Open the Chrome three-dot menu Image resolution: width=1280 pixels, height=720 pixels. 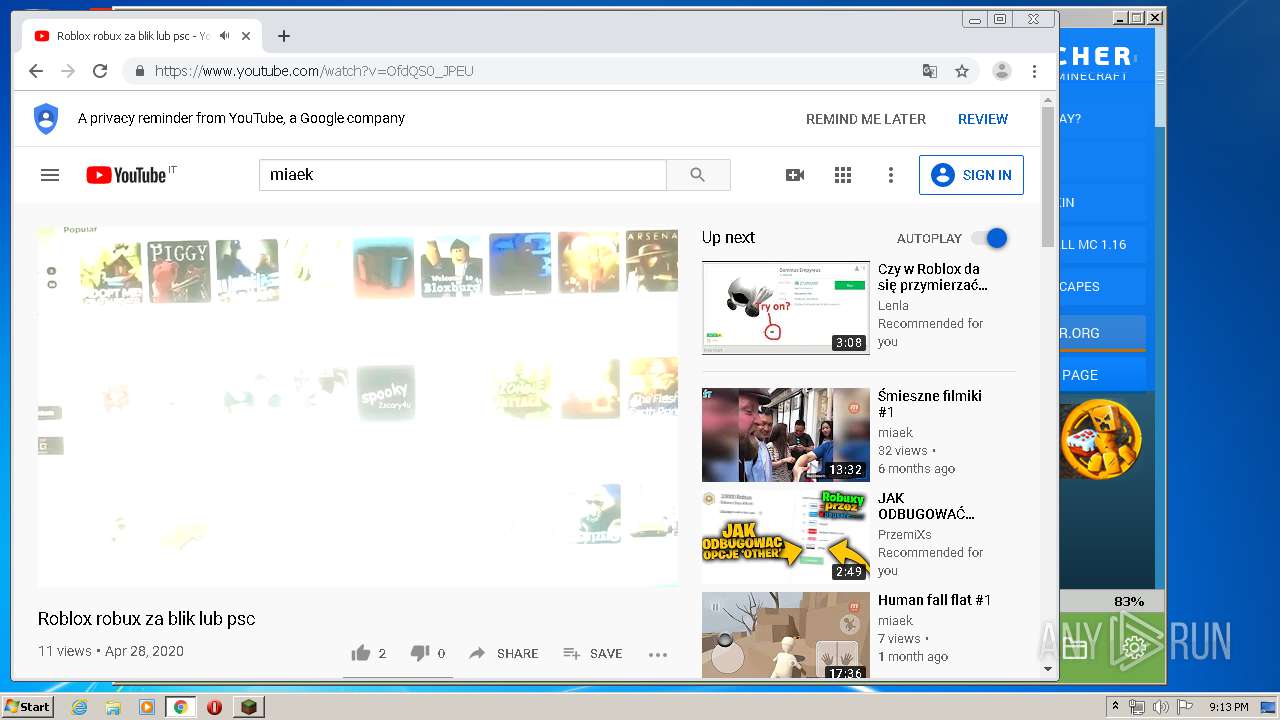pyautogui.click(x=1035, y=71)
